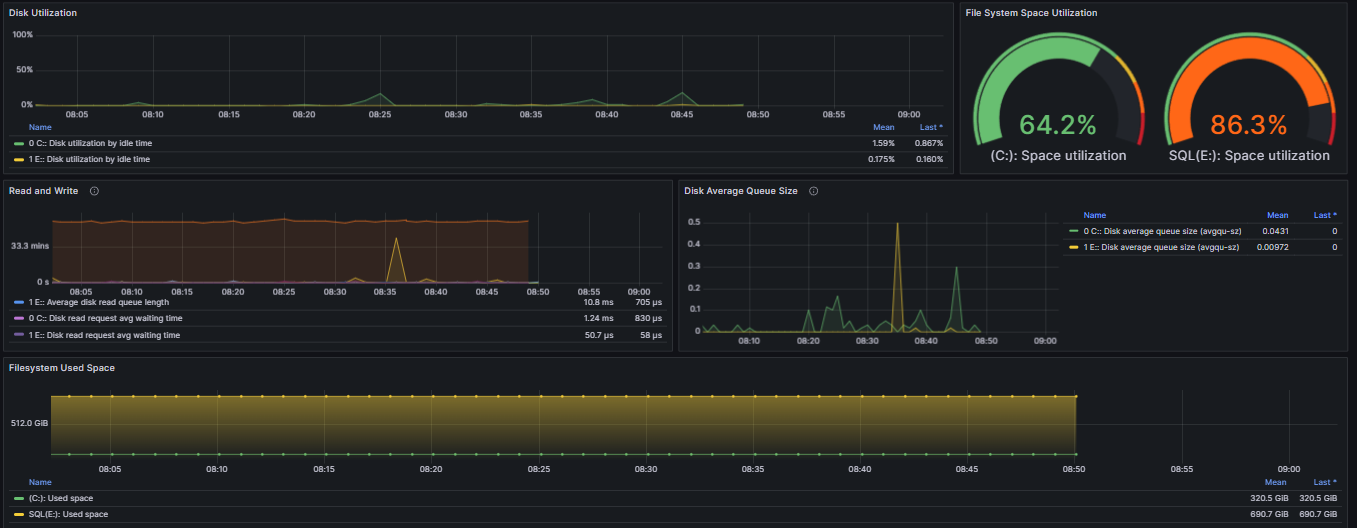Image resolution: width=1357 pixels, height=528 pixels.
Task: Toggle series 1 E:: Average disk read queue length
Action: pyautogui.click(x=99, y=302)
